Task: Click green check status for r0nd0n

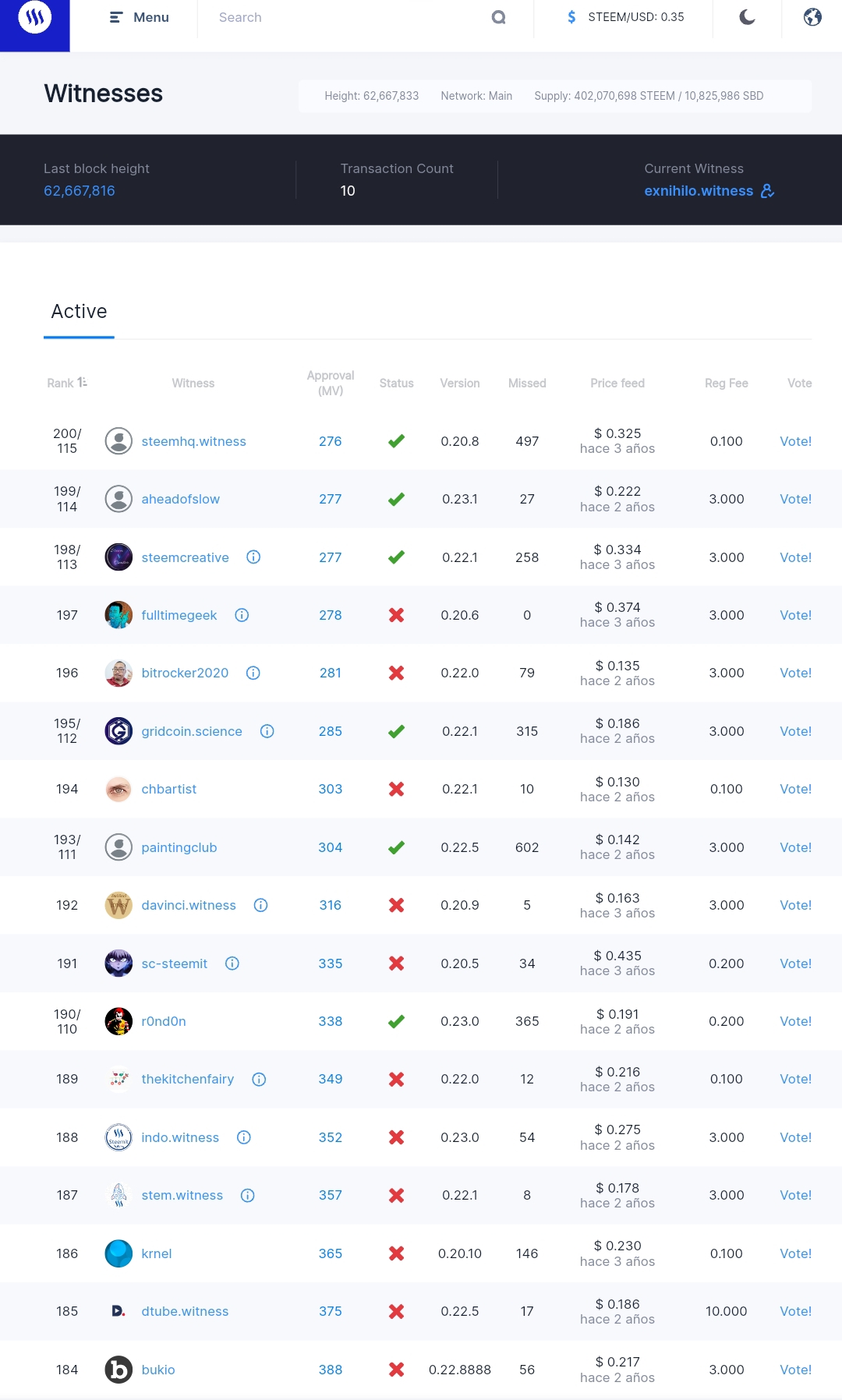Action: 396,1021
